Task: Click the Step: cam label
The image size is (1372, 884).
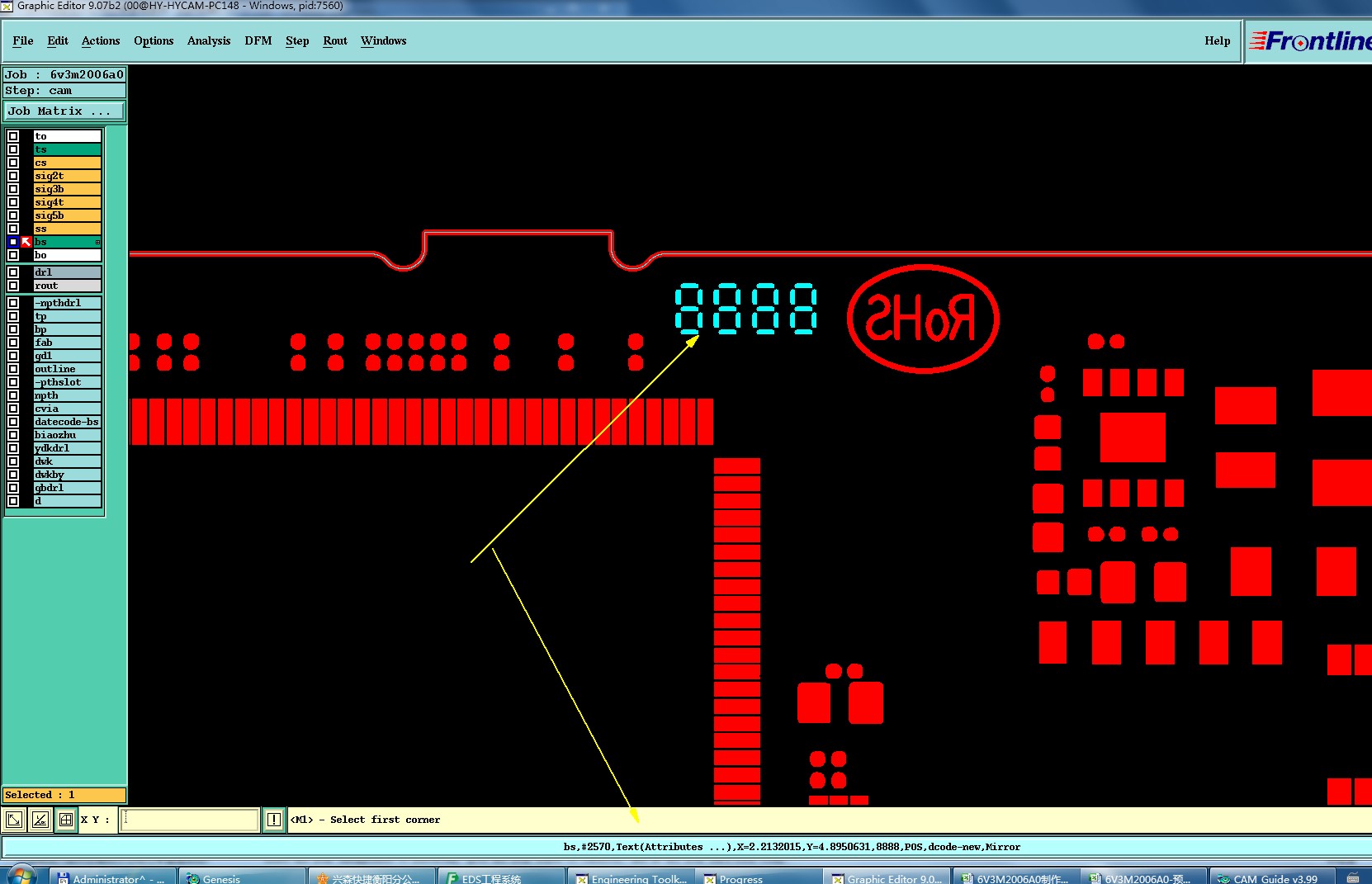Action: (64, 91)
